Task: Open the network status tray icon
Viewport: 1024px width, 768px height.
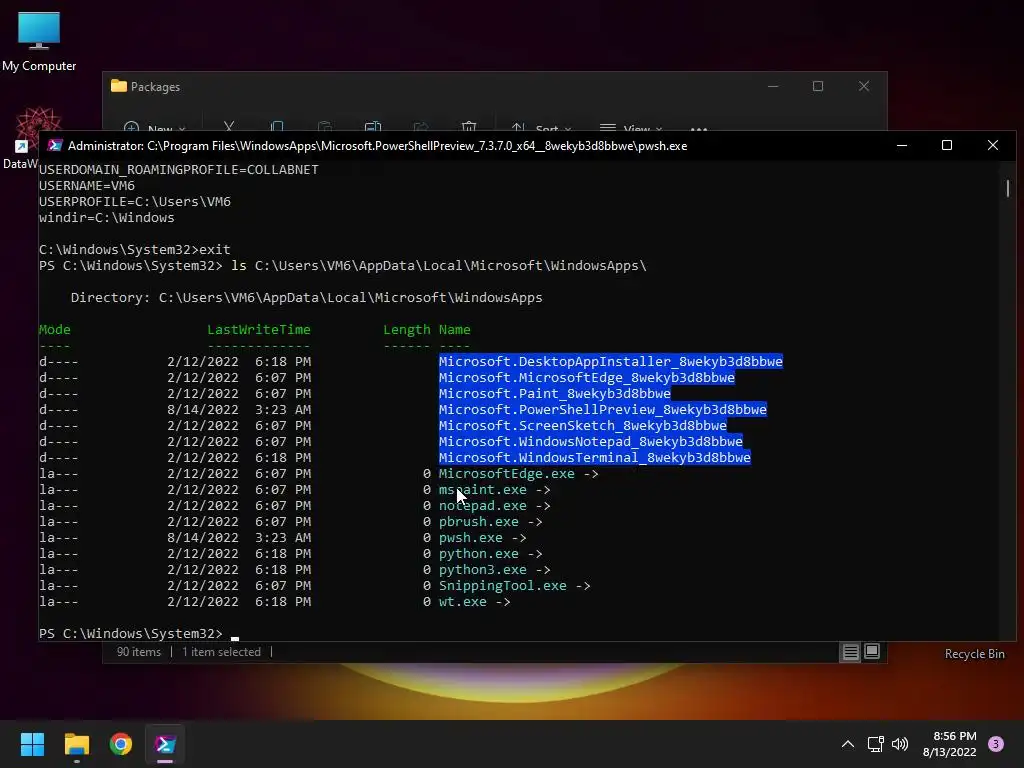Action: (x=875, y=744)
